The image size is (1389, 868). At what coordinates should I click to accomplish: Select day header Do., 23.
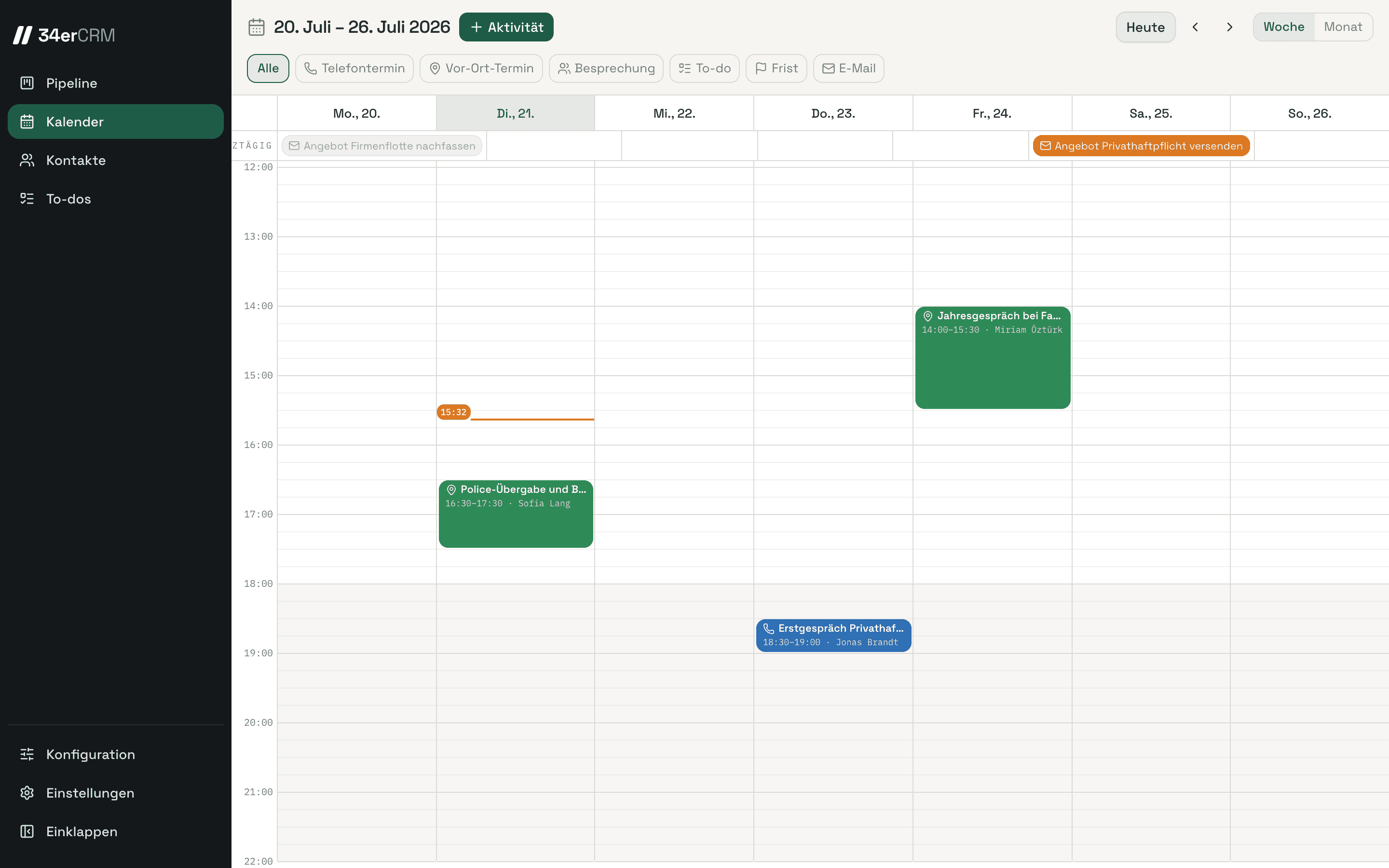[x=833, y=113]
